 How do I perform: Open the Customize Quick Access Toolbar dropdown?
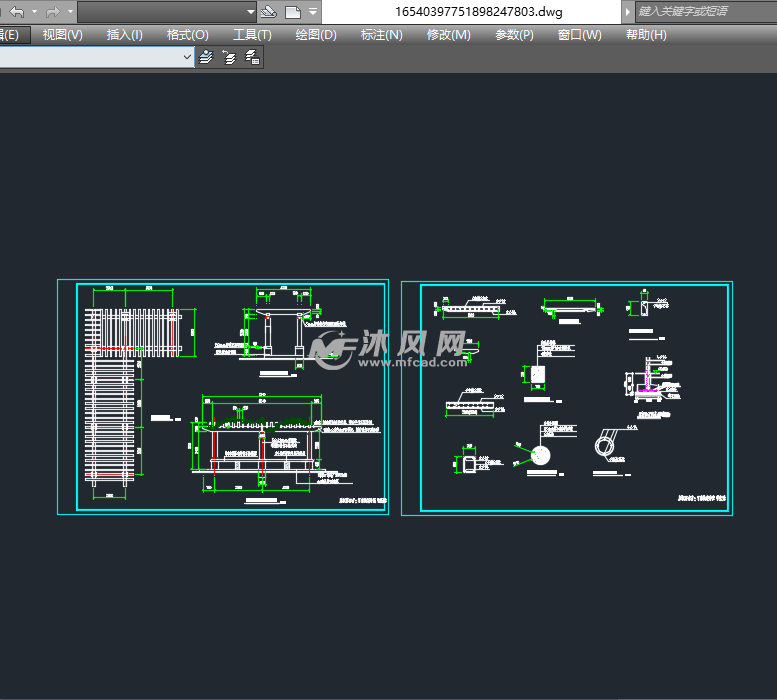pos(314,12)
